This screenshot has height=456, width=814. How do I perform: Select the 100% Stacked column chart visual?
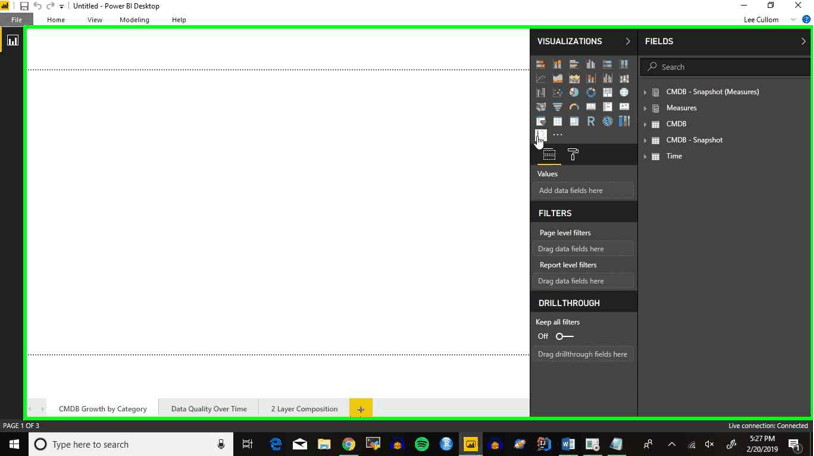[624, 64]
